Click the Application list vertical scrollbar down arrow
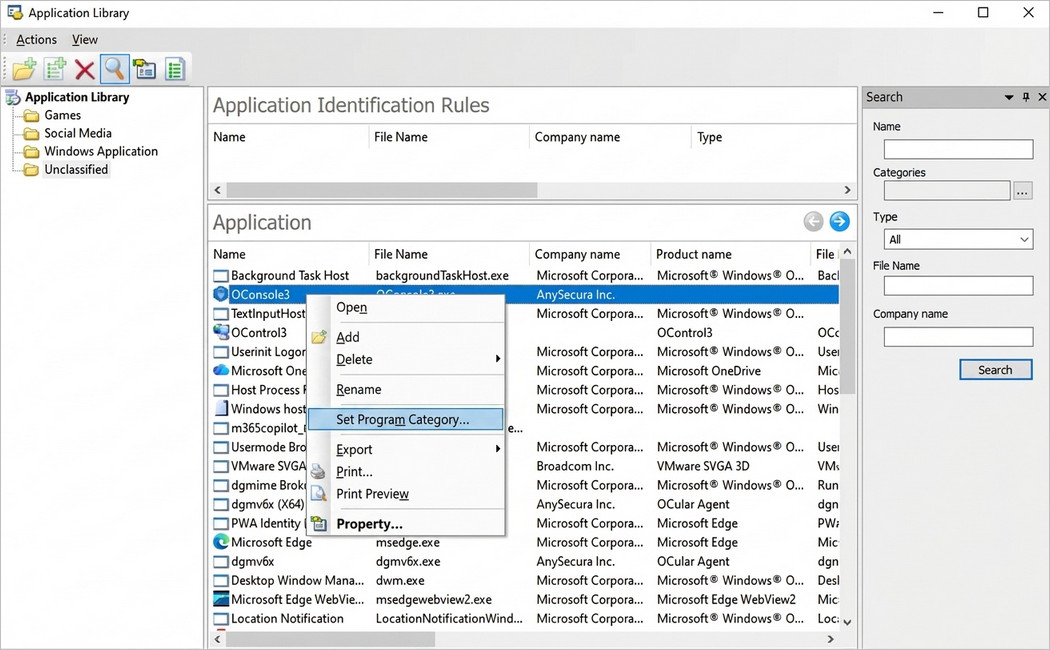Viewport: 1050px width, 650px height. click(847, 622)
